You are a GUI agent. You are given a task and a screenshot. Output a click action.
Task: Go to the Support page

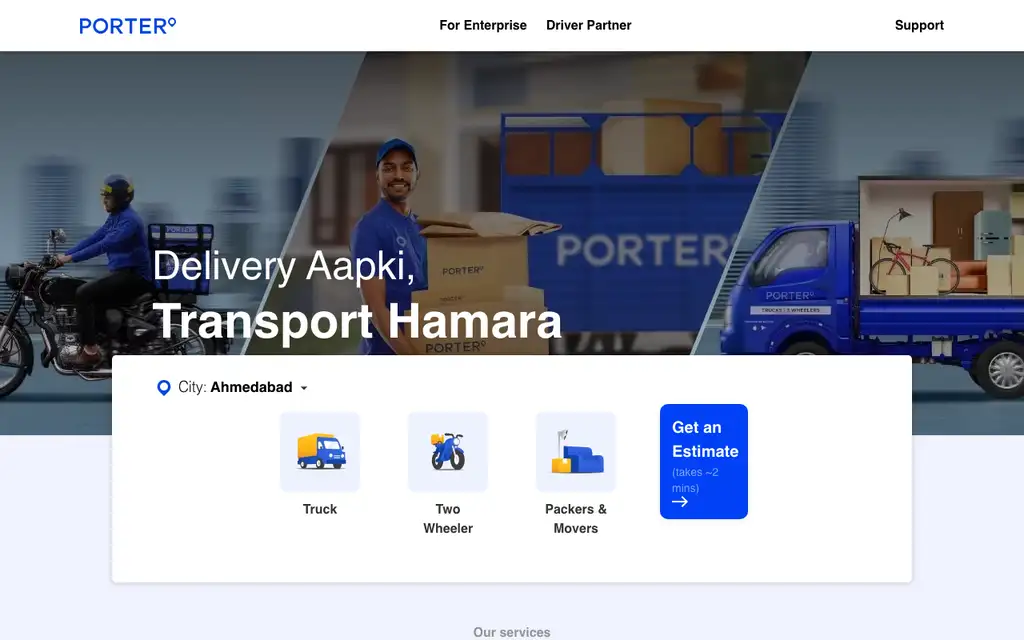point(919,25)
